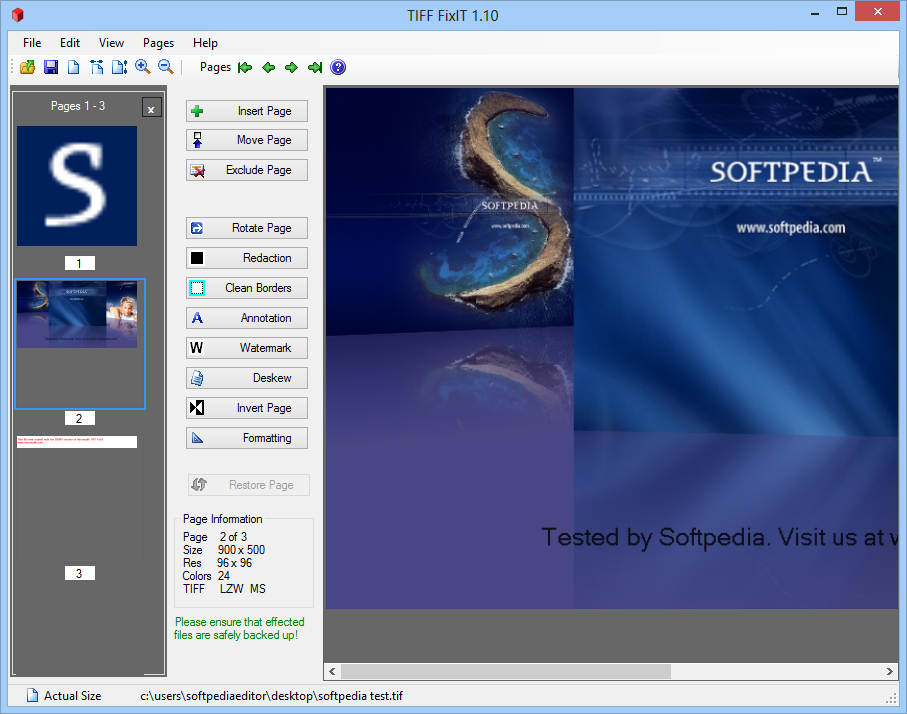The image size is (907, 714).
Task: Click the save floppy disk icon
Action: point(51,67)
